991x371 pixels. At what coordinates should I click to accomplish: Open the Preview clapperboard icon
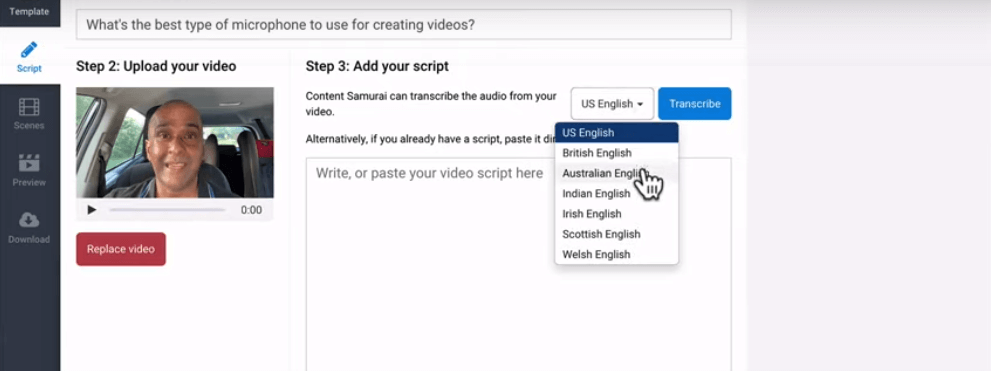29,163
